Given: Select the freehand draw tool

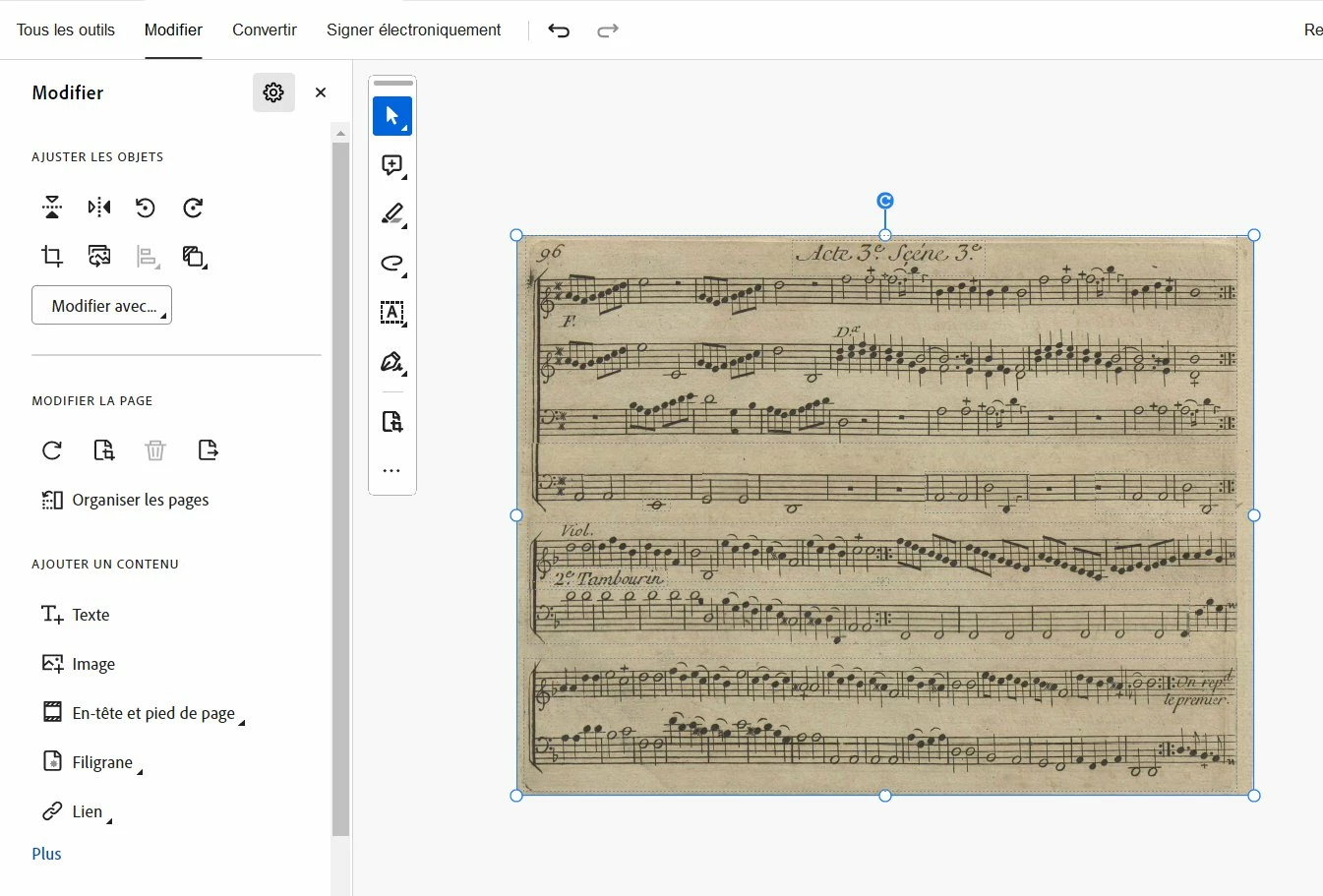Looking at the screenshot, I should 392,264.
